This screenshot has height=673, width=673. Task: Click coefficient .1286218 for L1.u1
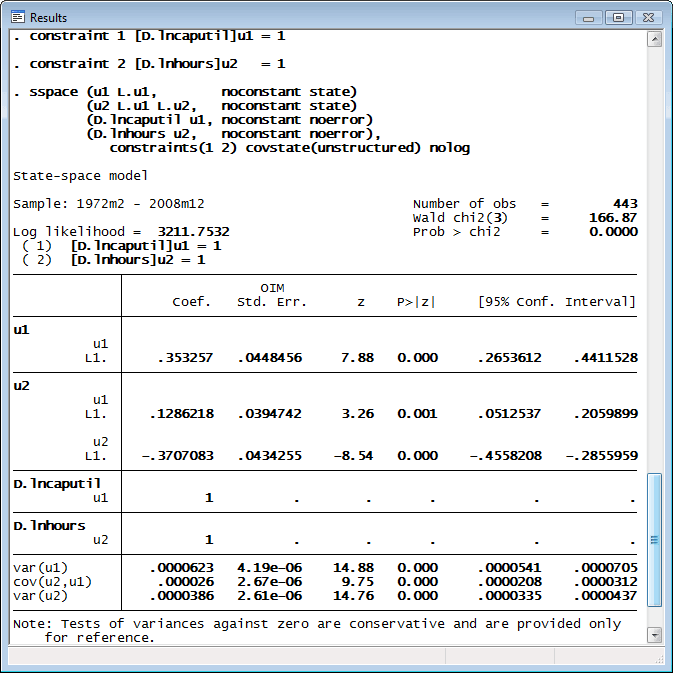tap(182, 414)
